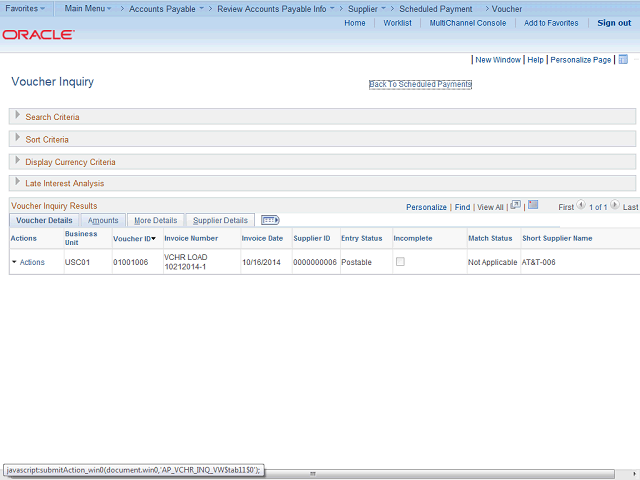Open the Favorites dropdown menu
The width and height of the screenshot is (640, 480).
(25, 9)
